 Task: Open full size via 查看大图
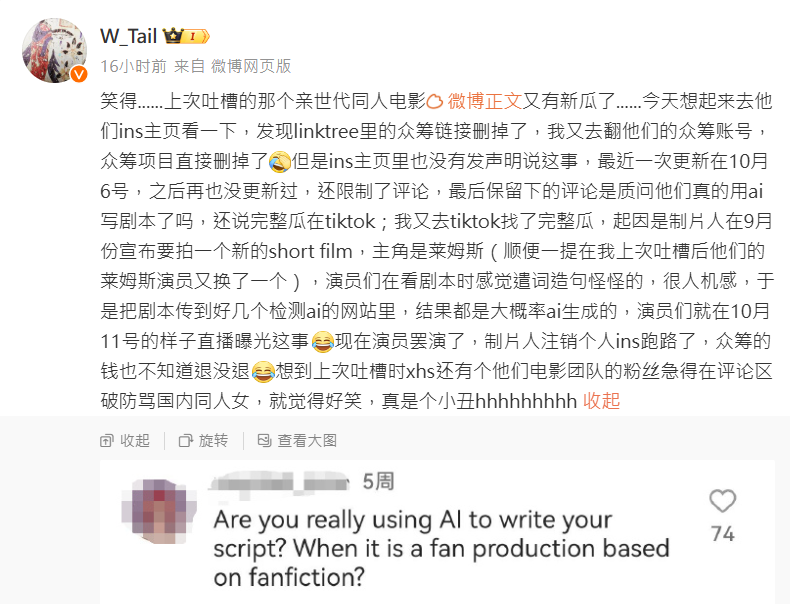(x=307, y=441)
